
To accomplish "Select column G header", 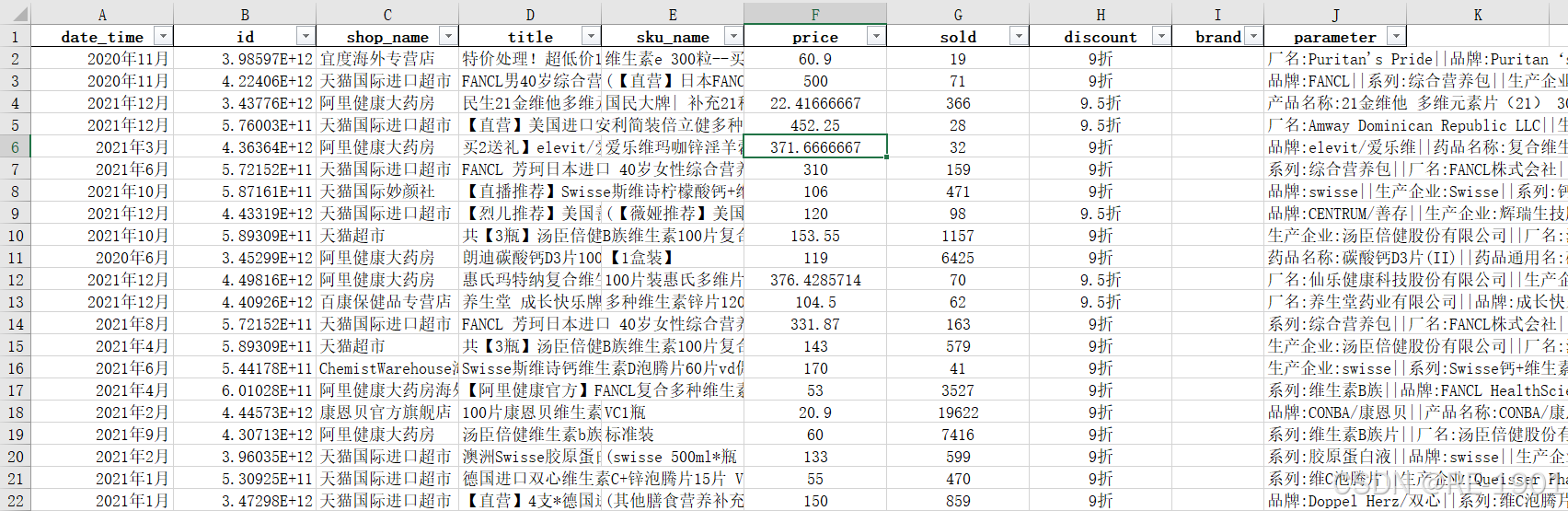I will coord(958,14).
